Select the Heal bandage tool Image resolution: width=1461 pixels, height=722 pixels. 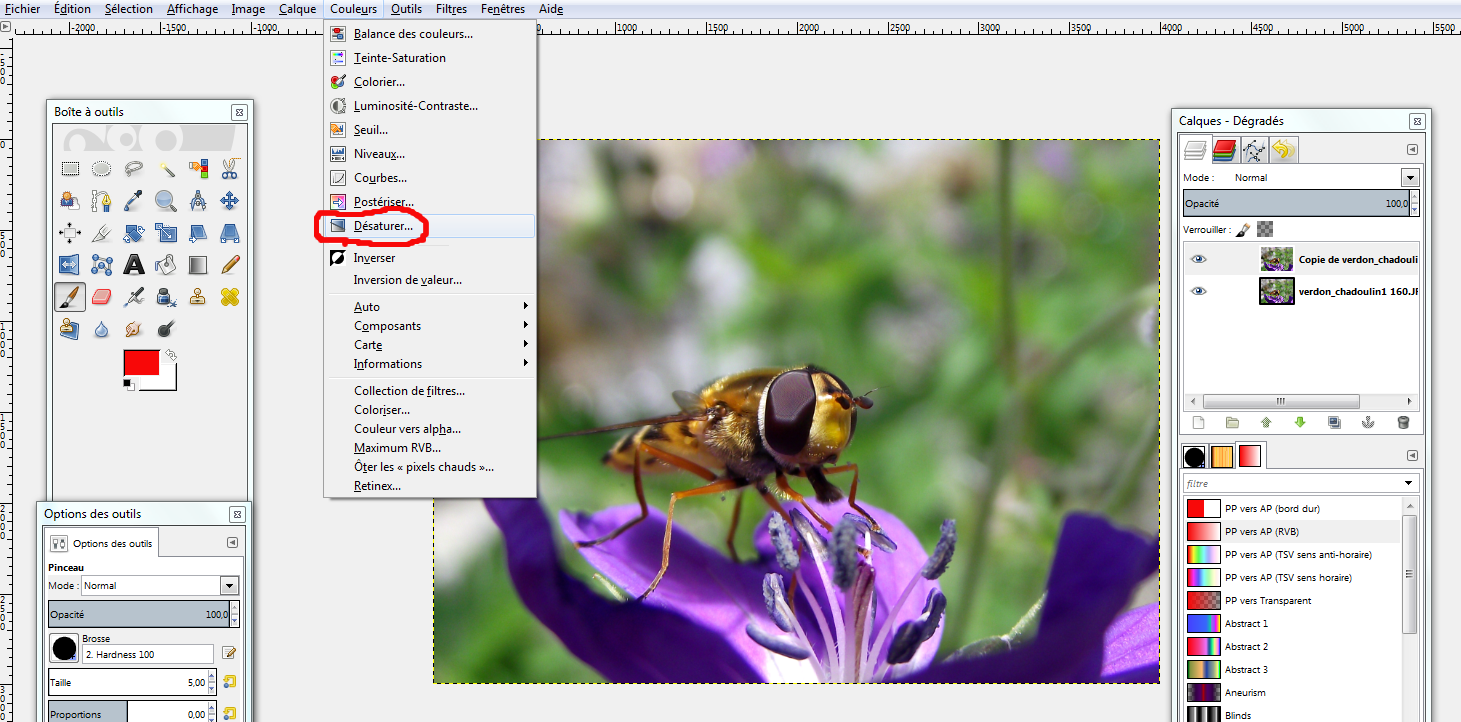[230, 297]
